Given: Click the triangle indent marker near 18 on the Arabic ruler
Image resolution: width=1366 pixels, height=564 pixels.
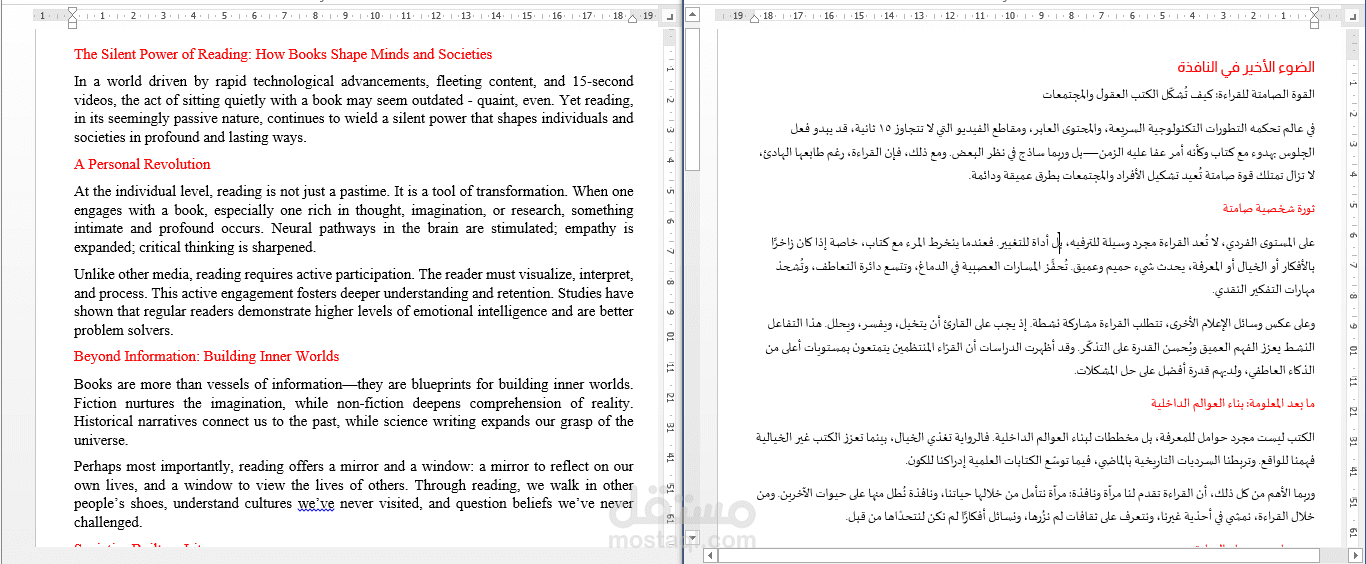Looking at the screenshot, I should pos(754,19).
